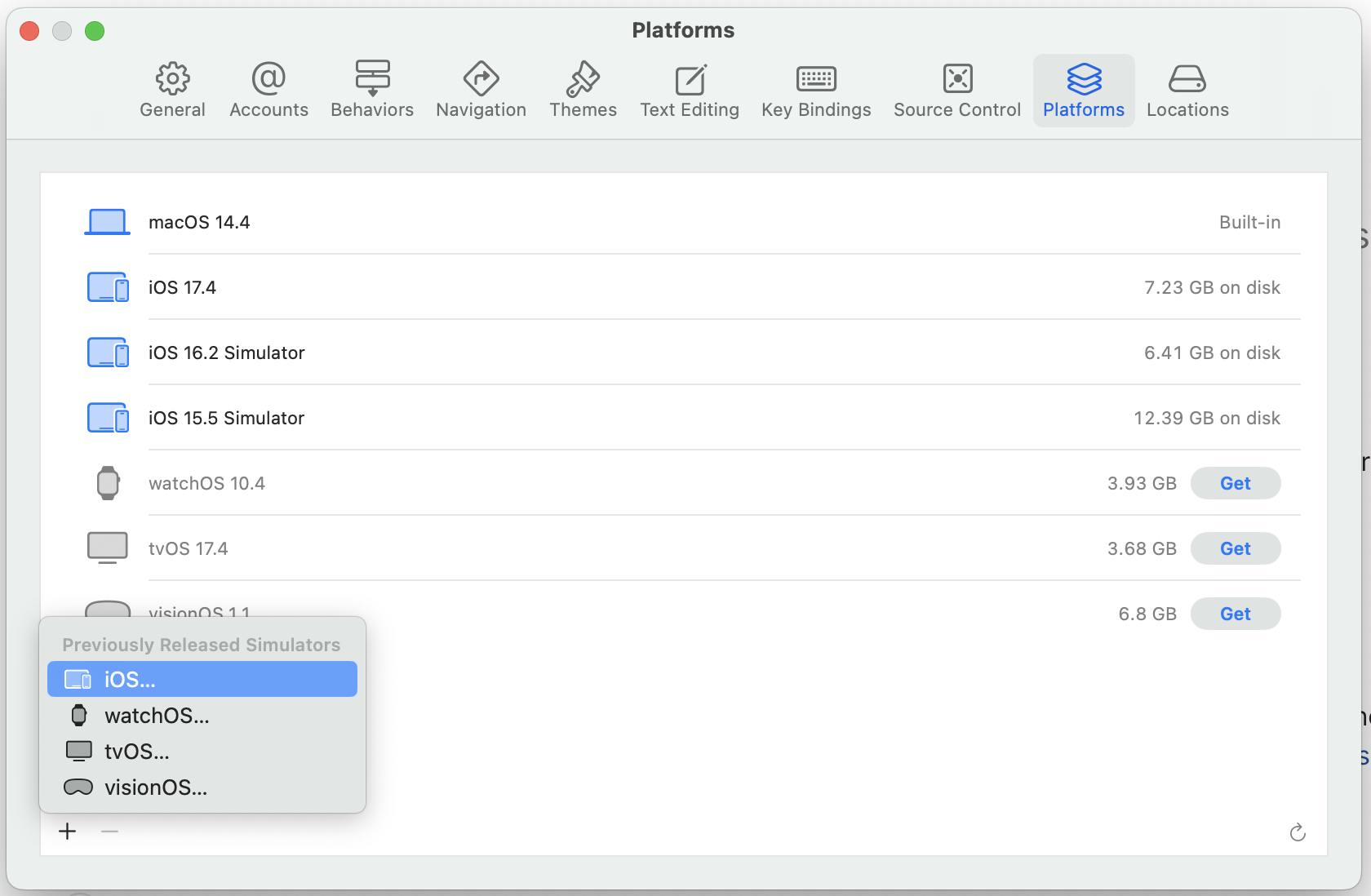Click the 6.41 GB on disk value

click(x=1212, y=353)
